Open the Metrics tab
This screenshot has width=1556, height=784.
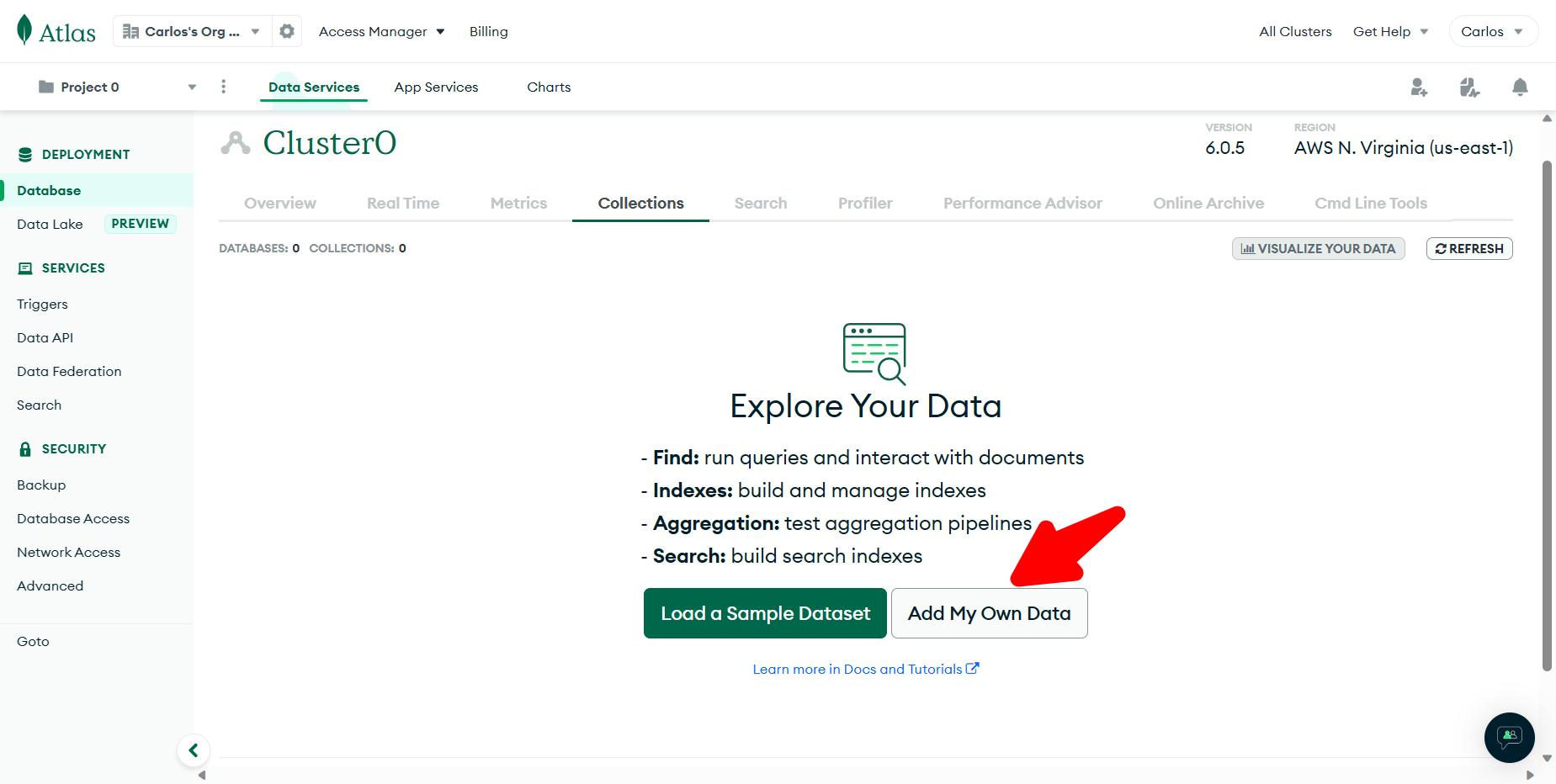[x=518, y=203]
